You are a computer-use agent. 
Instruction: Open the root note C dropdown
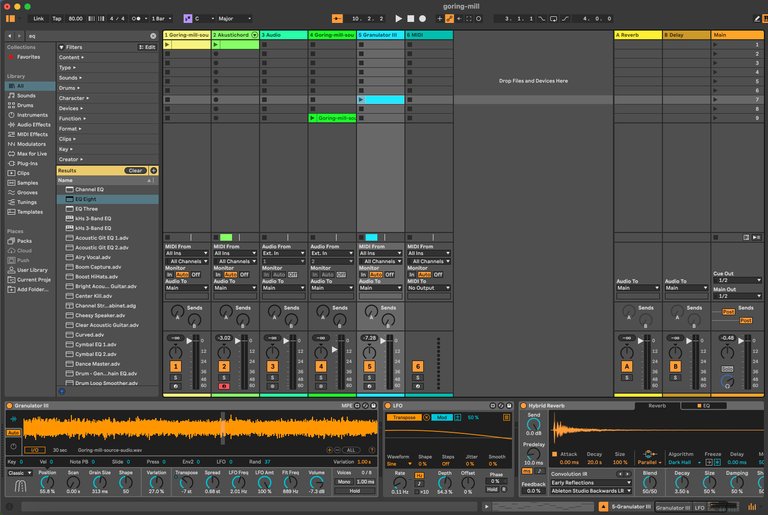[x=204, y=19]
